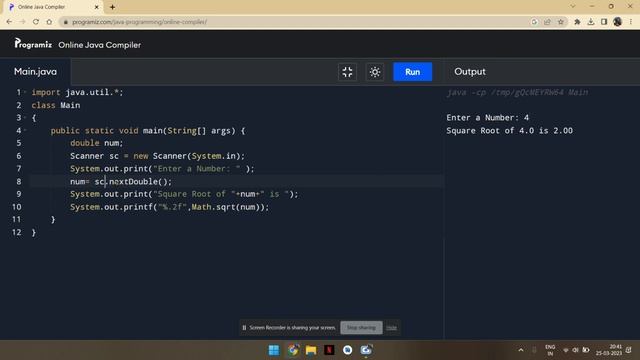Open the screen recorder app in taskbar
The width and height of the screenshot is (640, 360).
point(366,350)
